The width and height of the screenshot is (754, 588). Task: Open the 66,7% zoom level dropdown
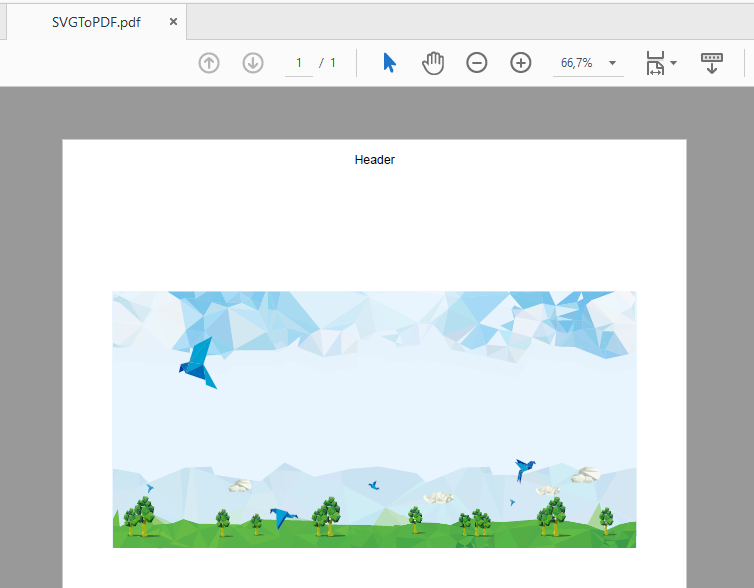pos(612,63)
